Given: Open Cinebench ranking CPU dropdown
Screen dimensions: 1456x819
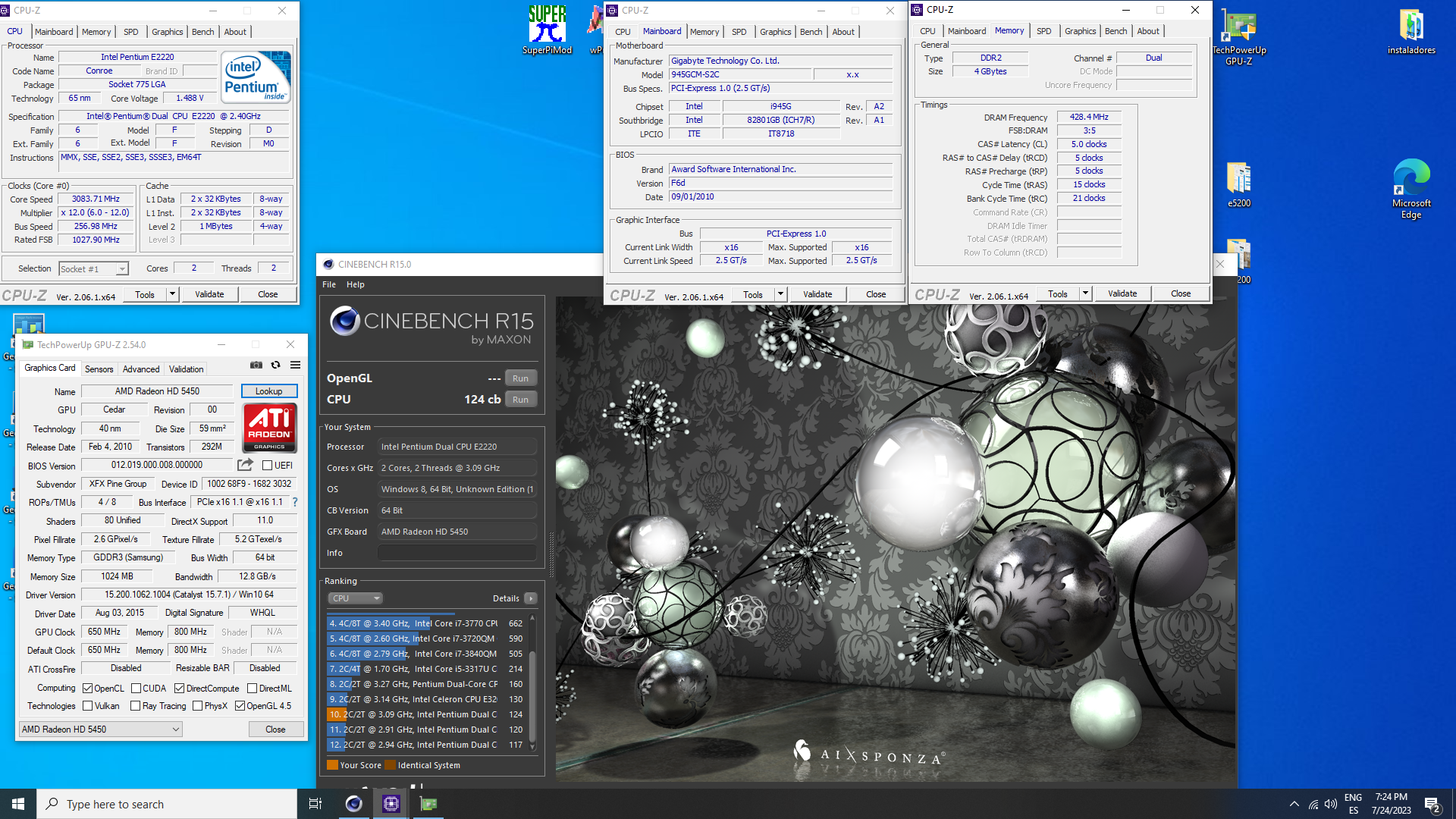Looking at the screenshot, I should [x=355, y=598].
